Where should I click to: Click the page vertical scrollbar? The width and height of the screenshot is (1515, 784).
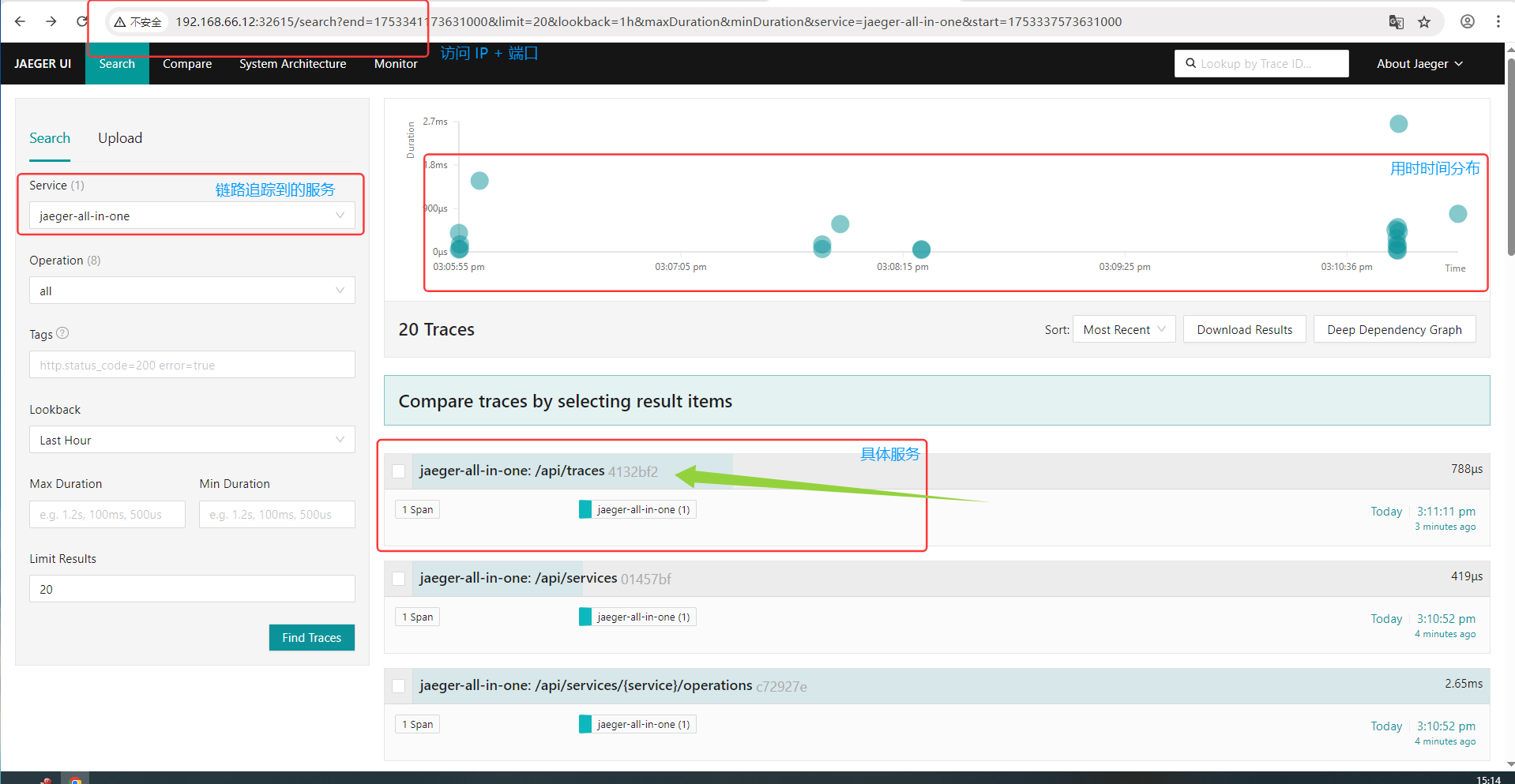(1510, 158)
